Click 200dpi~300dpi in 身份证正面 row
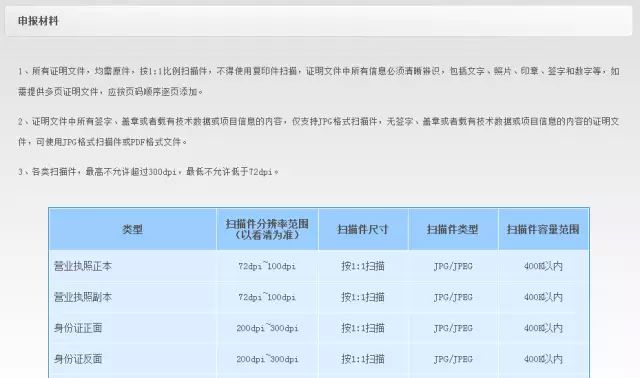 click(x=267, y=328)
